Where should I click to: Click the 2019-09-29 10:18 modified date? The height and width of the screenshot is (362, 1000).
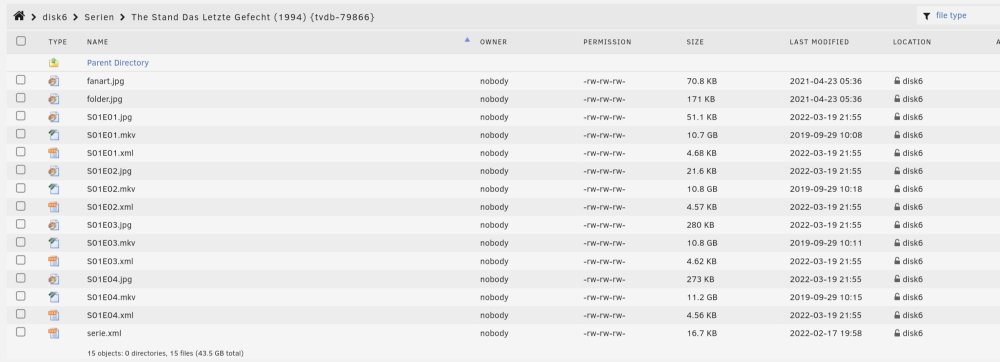[x=825, y=189]
